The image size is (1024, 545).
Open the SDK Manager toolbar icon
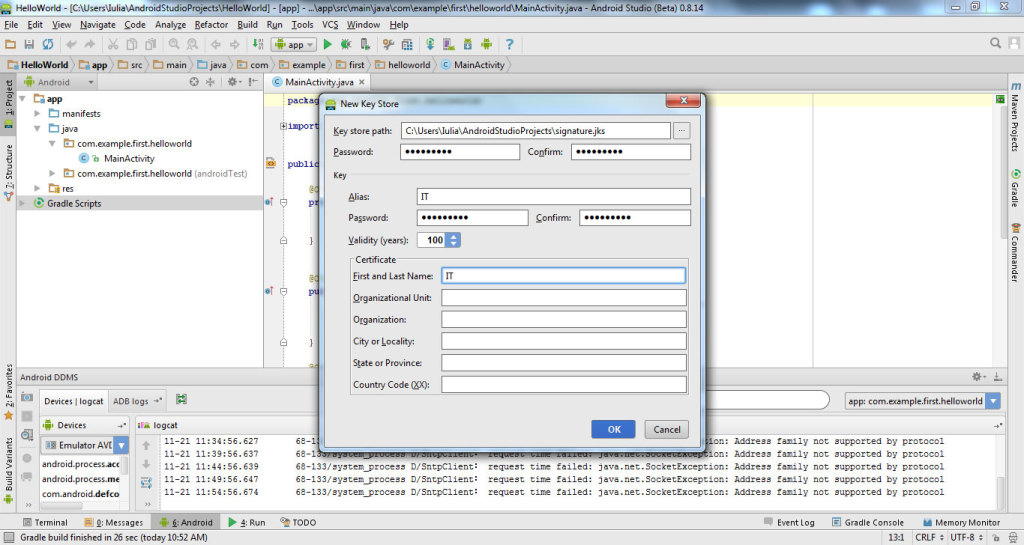[x=468, y=44]
